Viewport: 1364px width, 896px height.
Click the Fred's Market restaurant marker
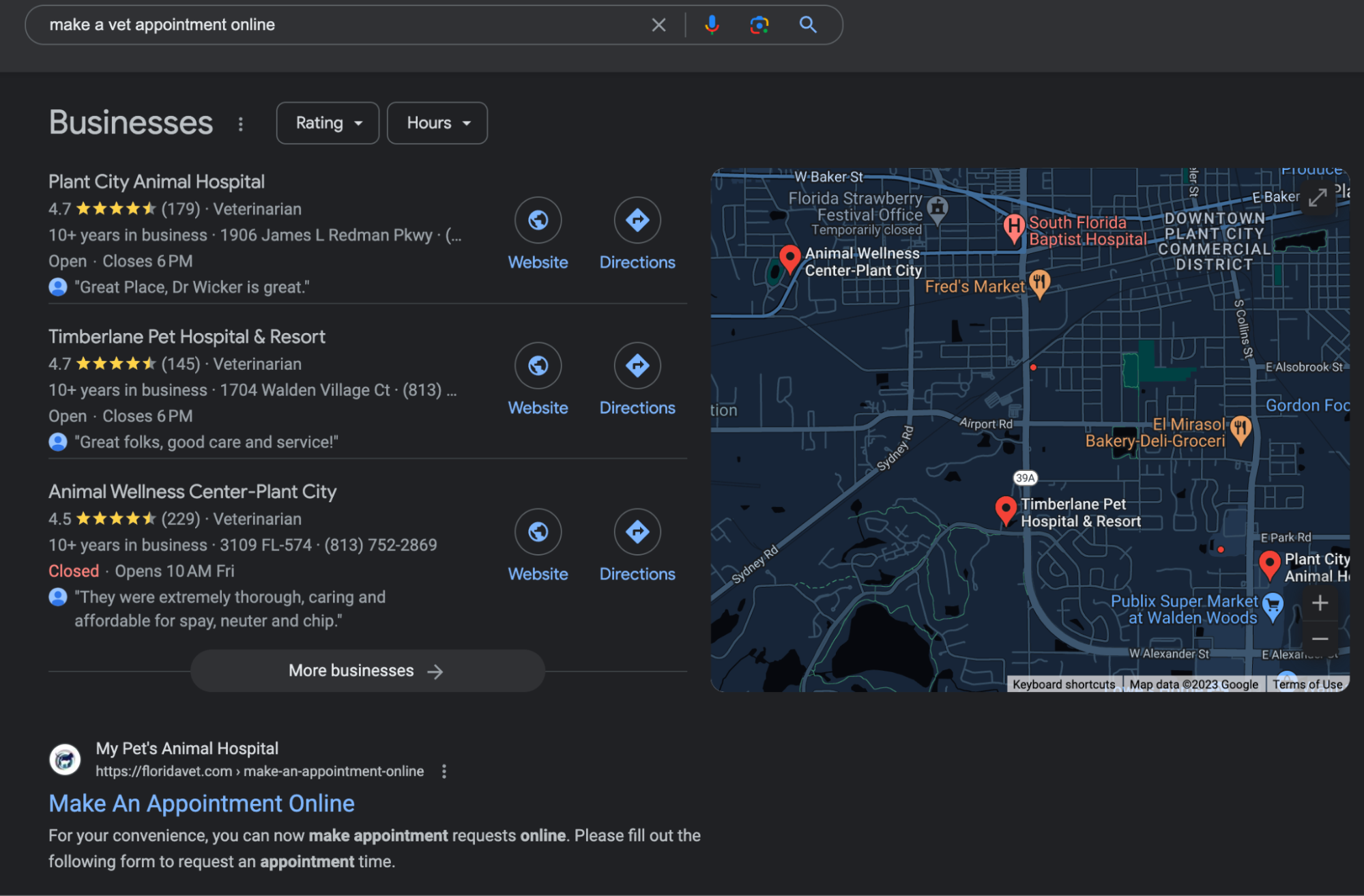tap(1039, 284)
